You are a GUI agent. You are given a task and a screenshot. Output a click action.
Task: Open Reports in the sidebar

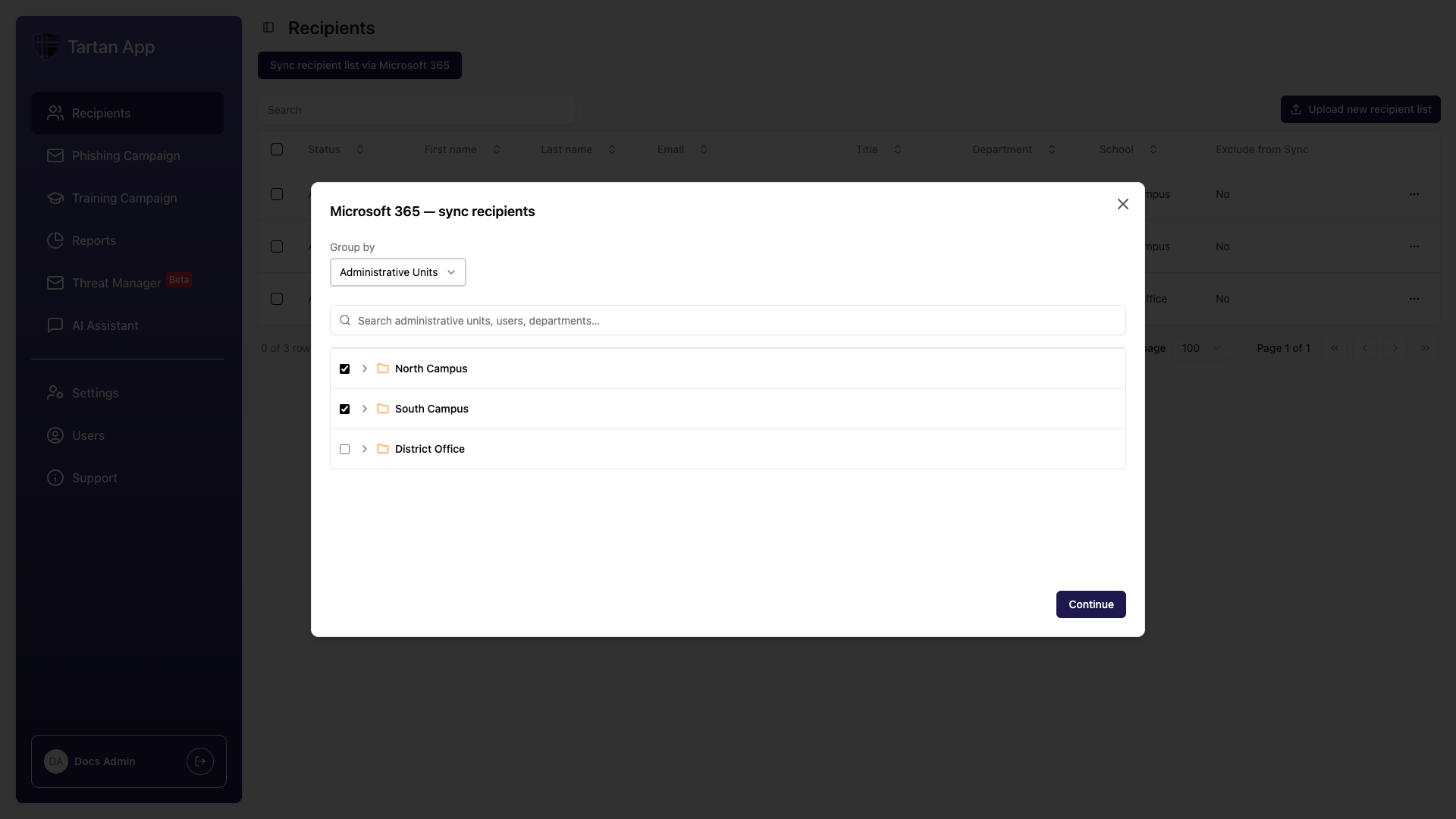(x=127, y=240)
